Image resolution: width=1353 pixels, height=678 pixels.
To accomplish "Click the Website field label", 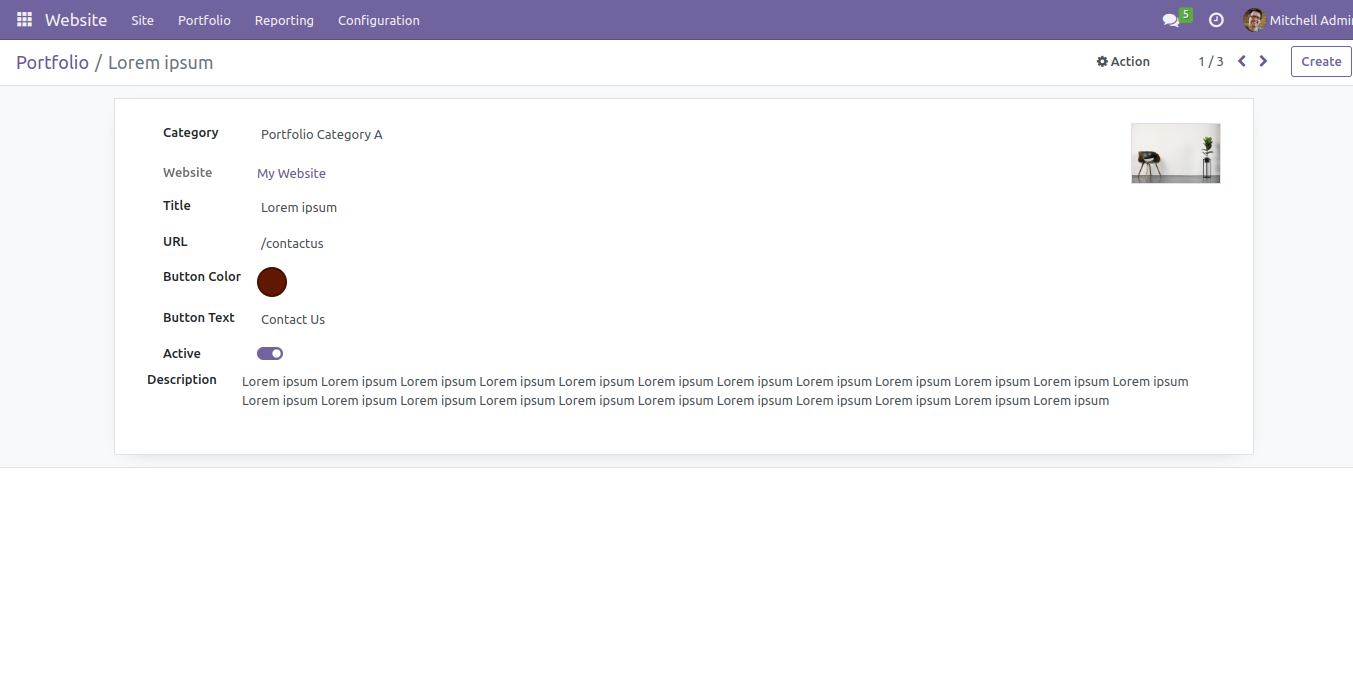I will coord(188,172).
